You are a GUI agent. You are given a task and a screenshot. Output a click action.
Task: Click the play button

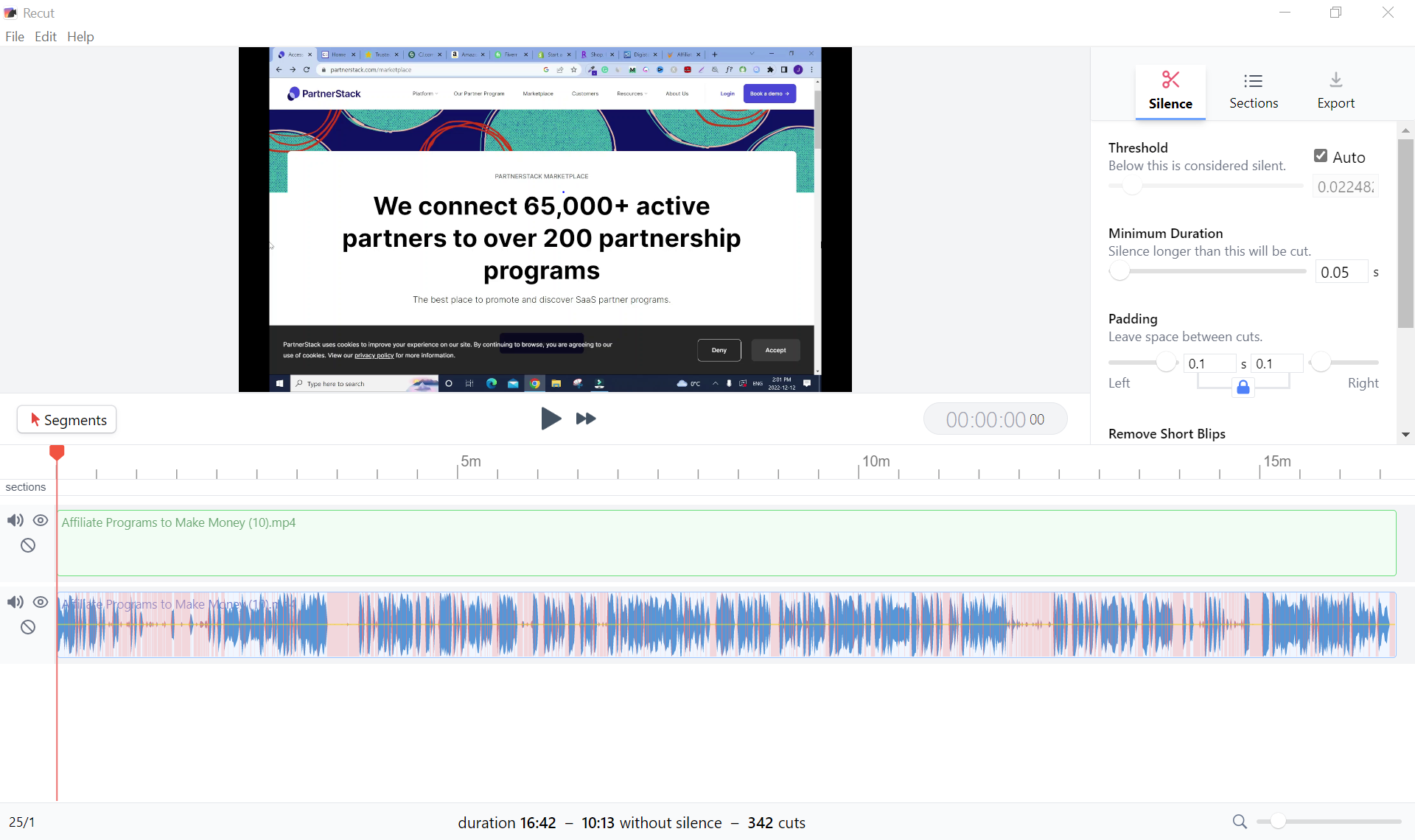(x=550, y=419)
